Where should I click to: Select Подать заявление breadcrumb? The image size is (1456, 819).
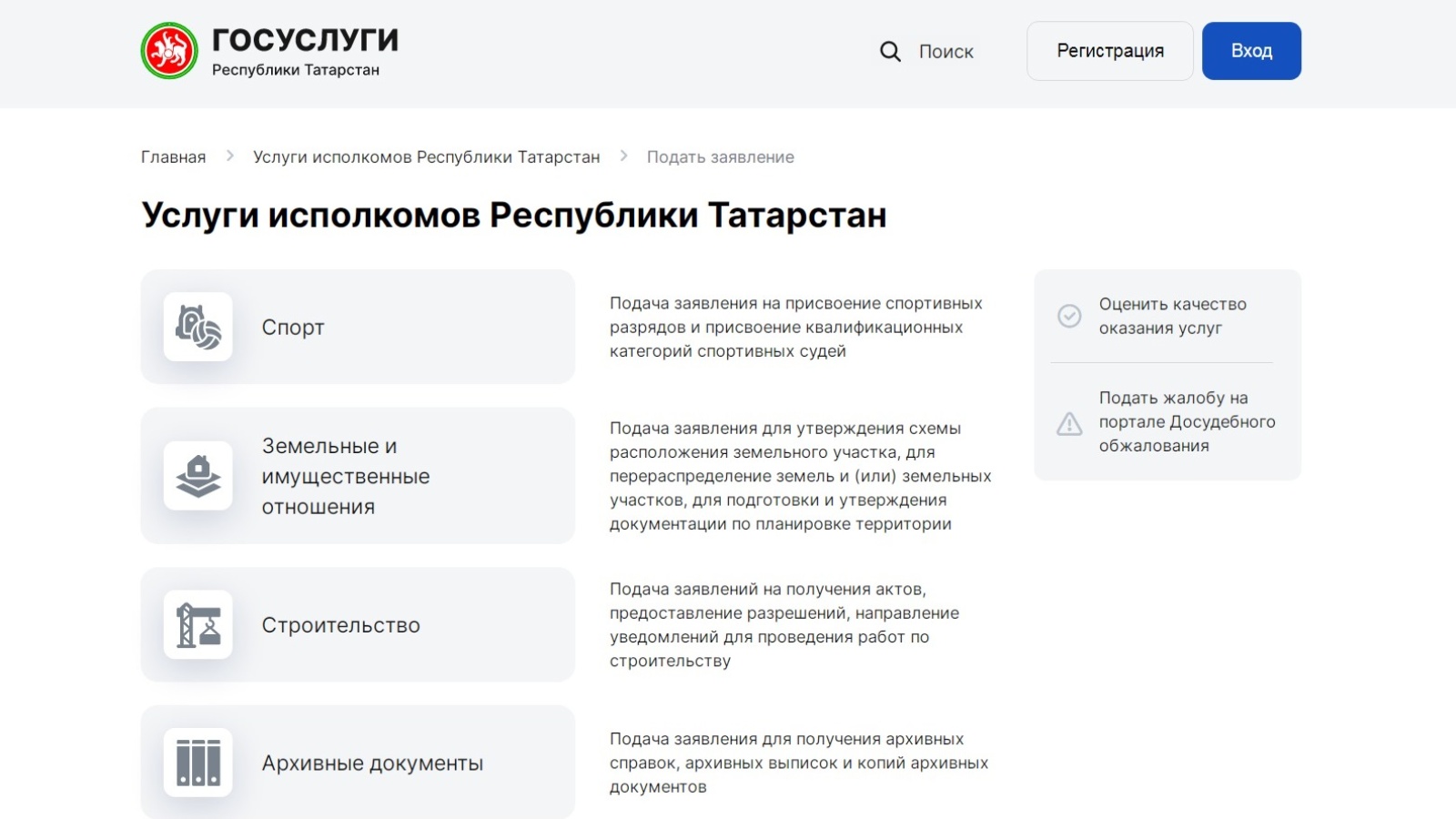(x=721, y=157)
